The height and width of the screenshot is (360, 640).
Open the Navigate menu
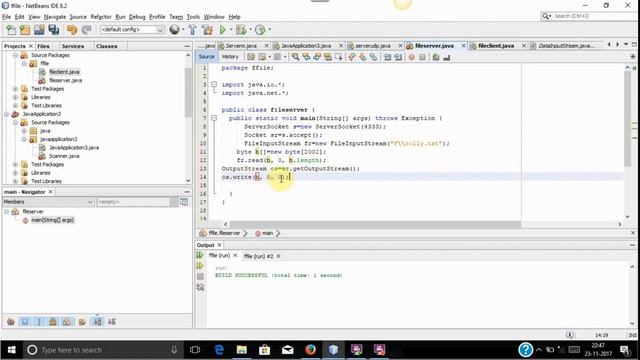[55, 17]
